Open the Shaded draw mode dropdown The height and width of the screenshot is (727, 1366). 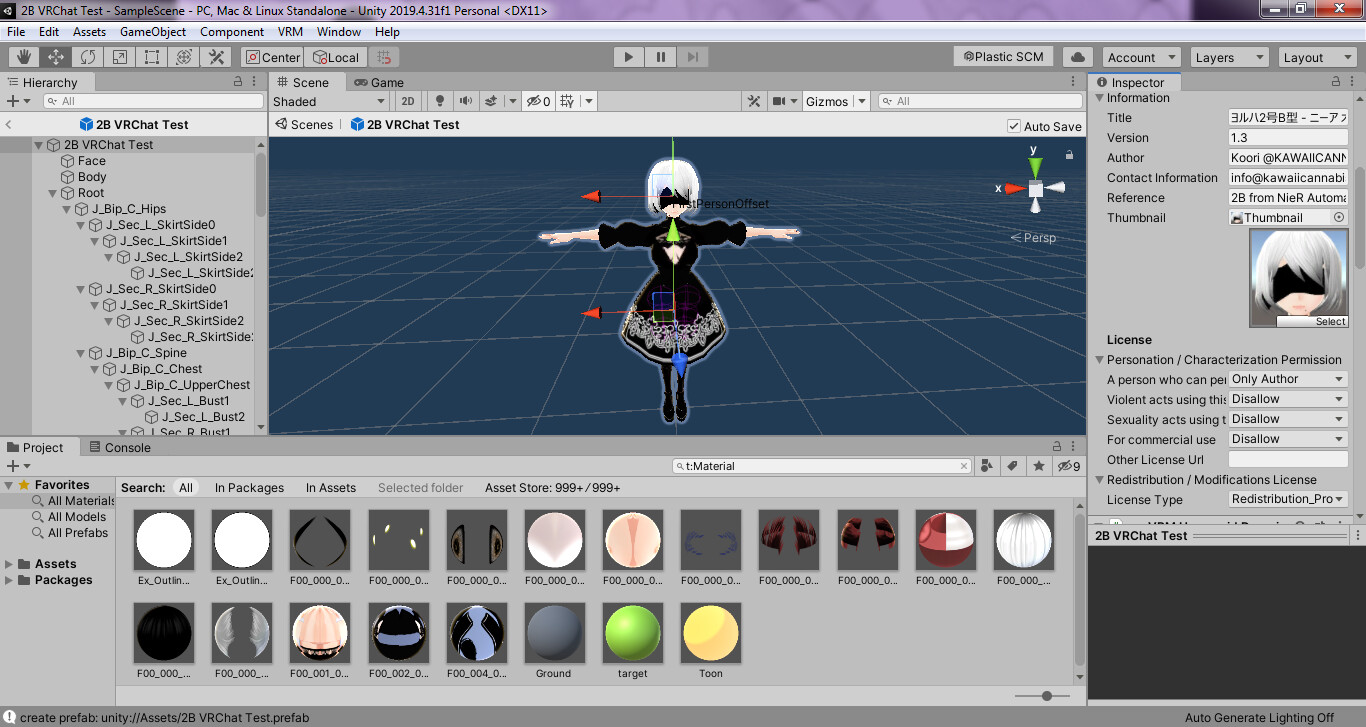click(329, 101)
